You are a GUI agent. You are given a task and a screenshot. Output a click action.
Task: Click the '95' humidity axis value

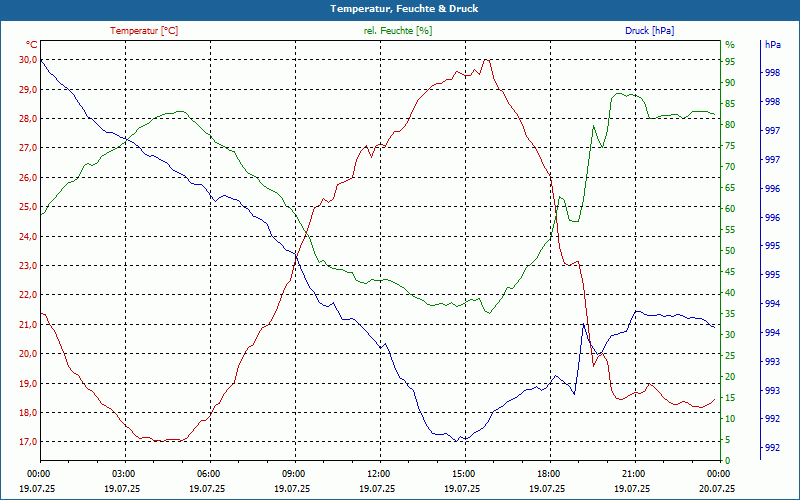(730, 62)
